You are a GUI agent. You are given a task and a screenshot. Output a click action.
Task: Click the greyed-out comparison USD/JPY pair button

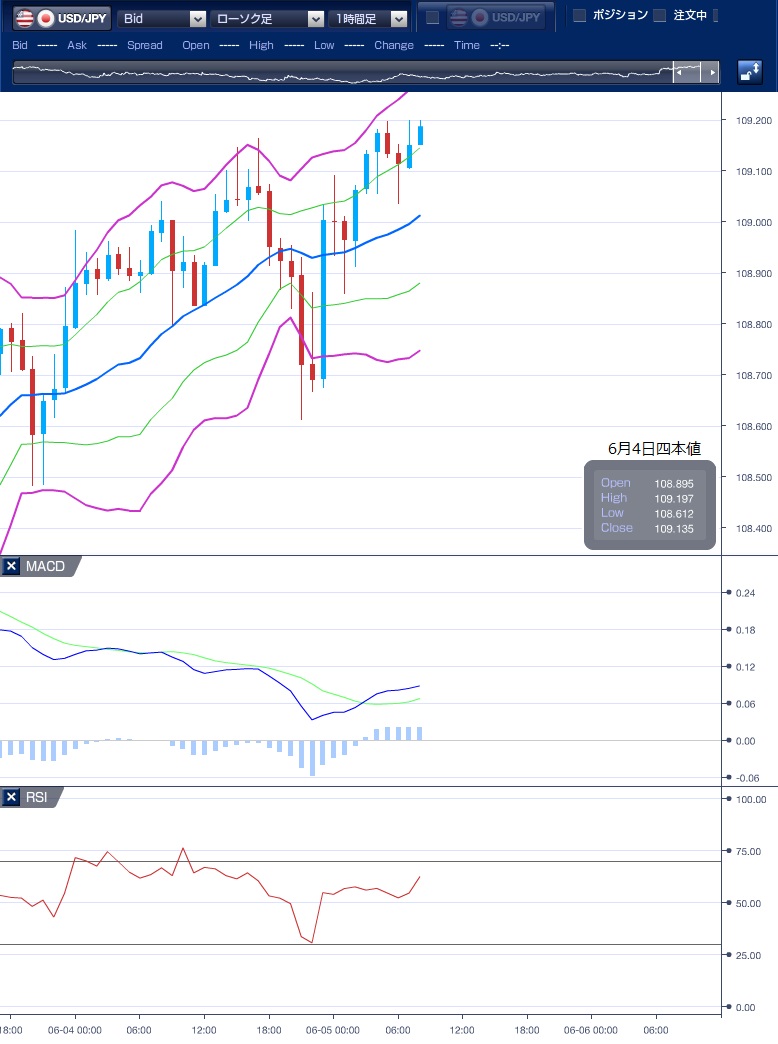(x=495, y=18)
